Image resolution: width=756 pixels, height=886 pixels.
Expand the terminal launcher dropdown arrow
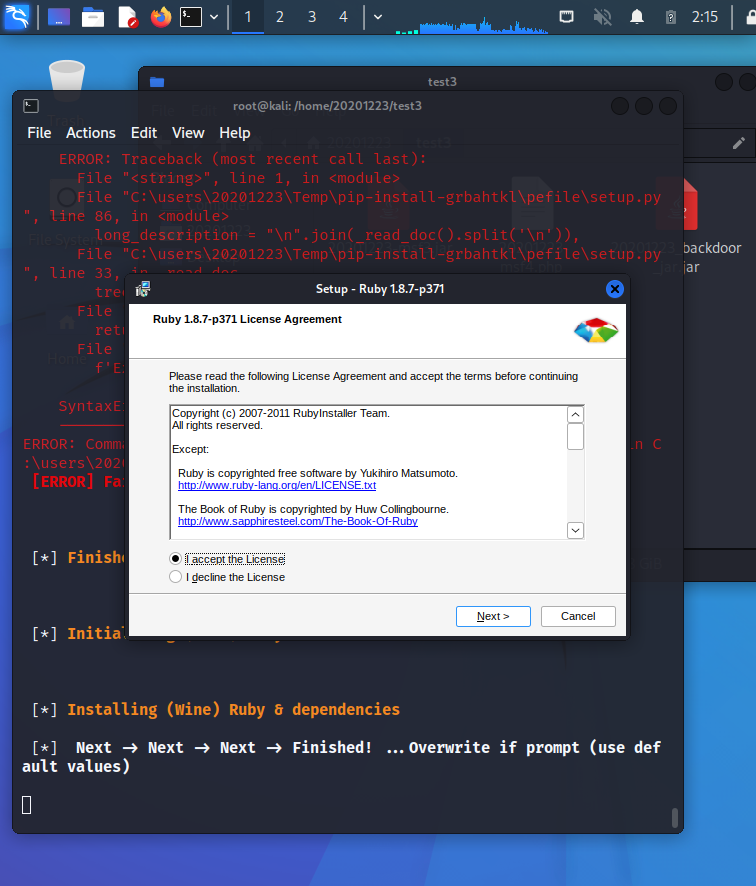[x=214, y=17]
